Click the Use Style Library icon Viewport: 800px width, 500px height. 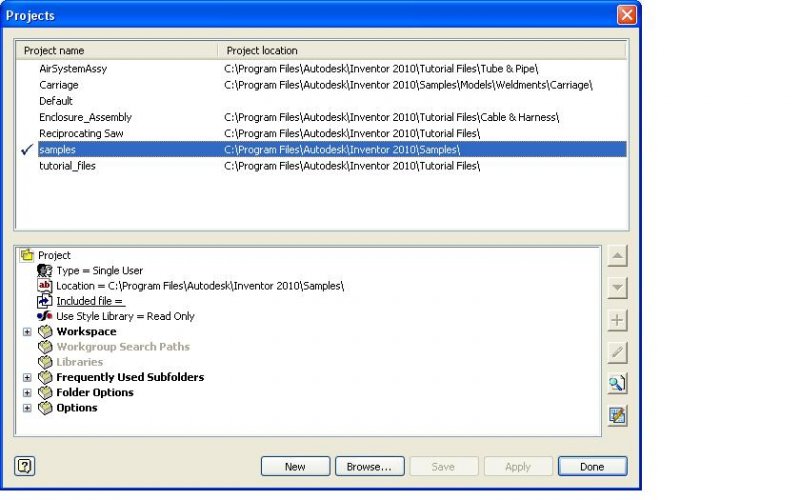44,316
